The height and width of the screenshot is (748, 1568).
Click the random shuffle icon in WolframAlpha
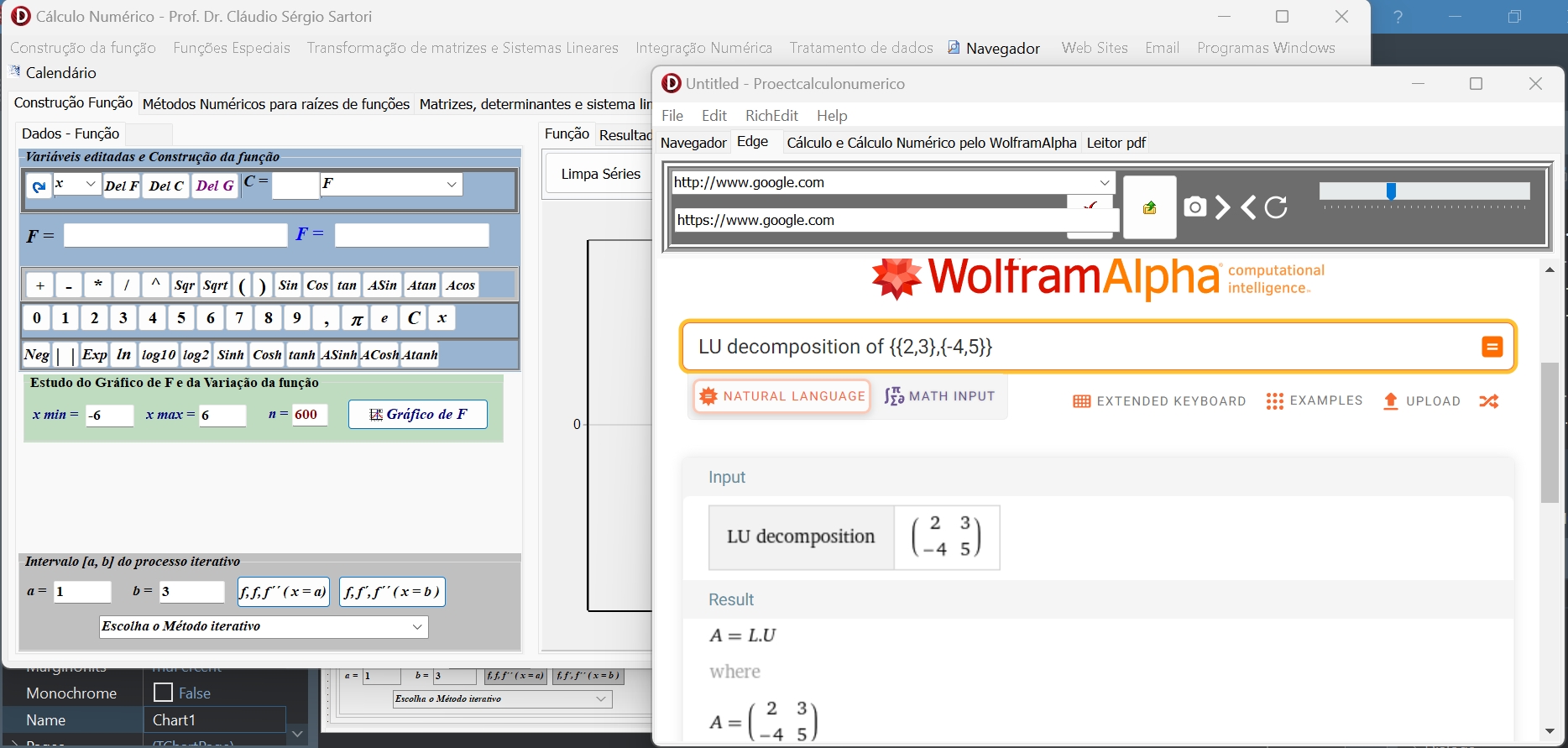pyautogui.click(x=1489, y=401)
